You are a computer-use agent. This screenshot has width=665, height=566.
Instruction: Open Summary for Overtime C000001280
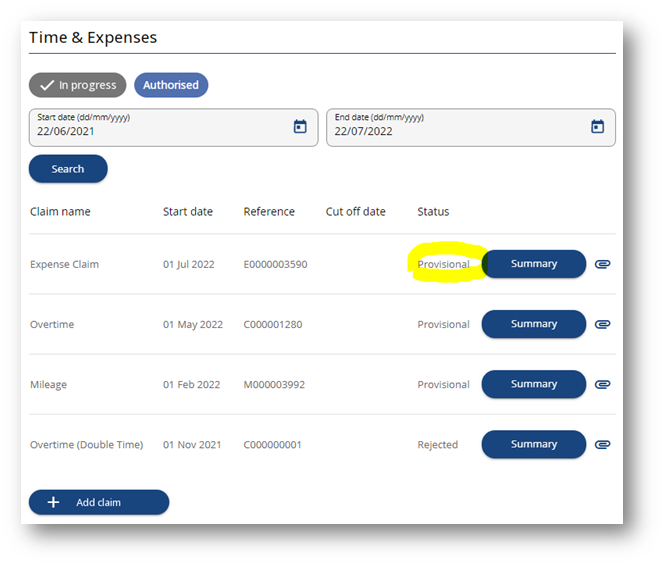[x=534, y=324]
